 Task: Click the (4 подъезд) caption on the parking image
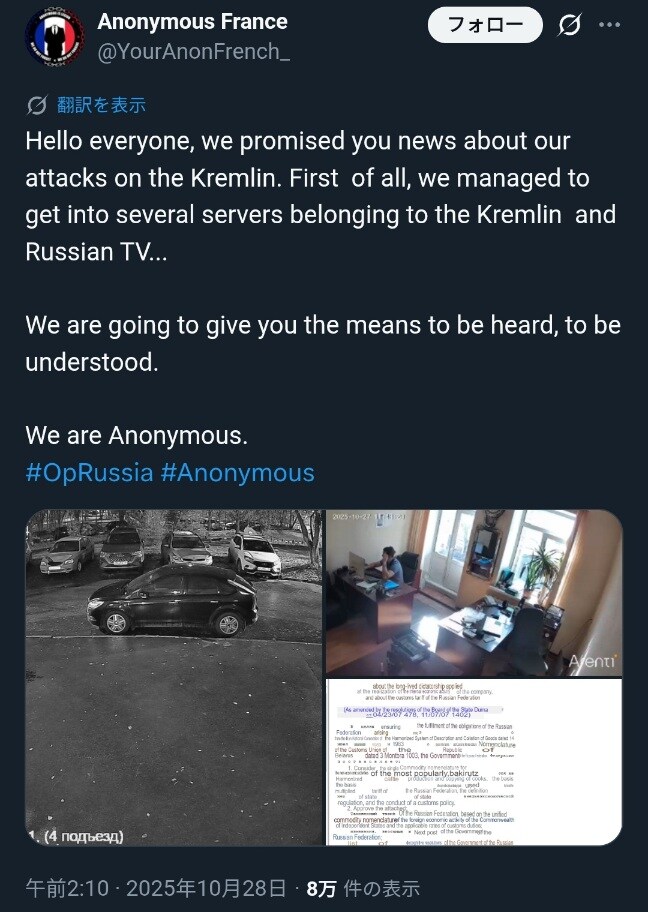click(x=82, y=835)
